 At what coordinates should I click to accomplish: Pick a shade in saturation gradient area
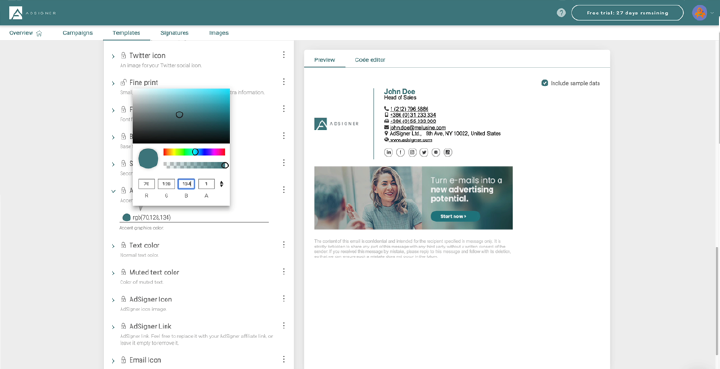(x=181, y=116)
